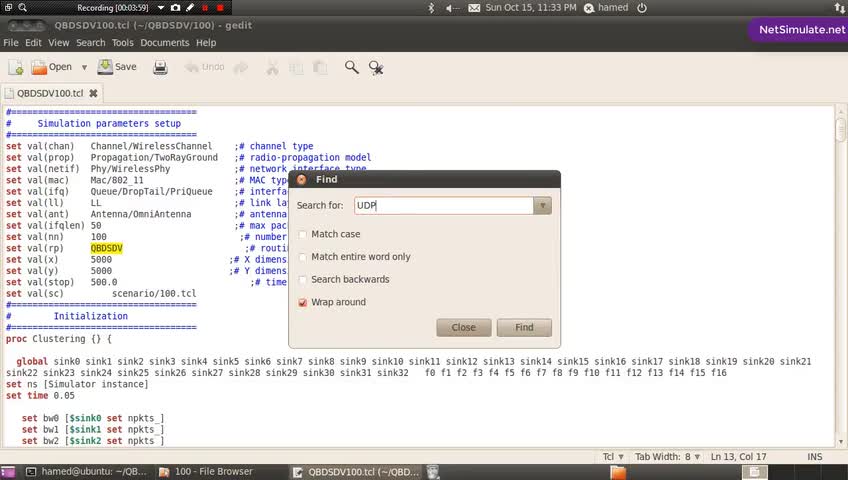
Task: Click 'Channel/WirelessChannel' in the code
Action: (x=151, y=146)
